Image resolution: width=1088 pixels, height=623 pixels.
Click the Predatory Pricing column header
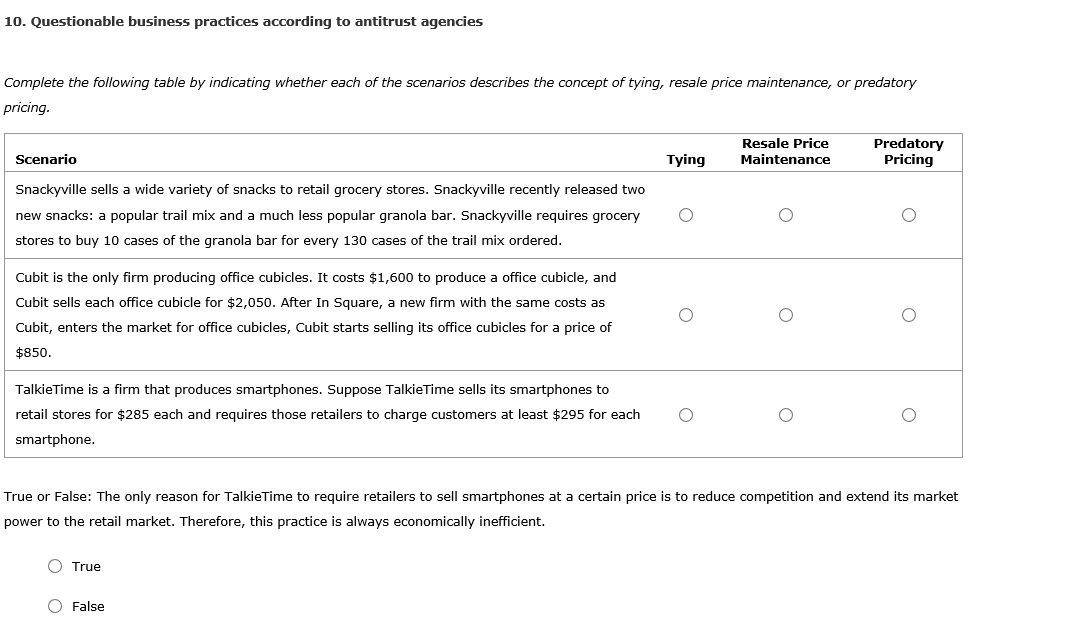click(908, 152)
